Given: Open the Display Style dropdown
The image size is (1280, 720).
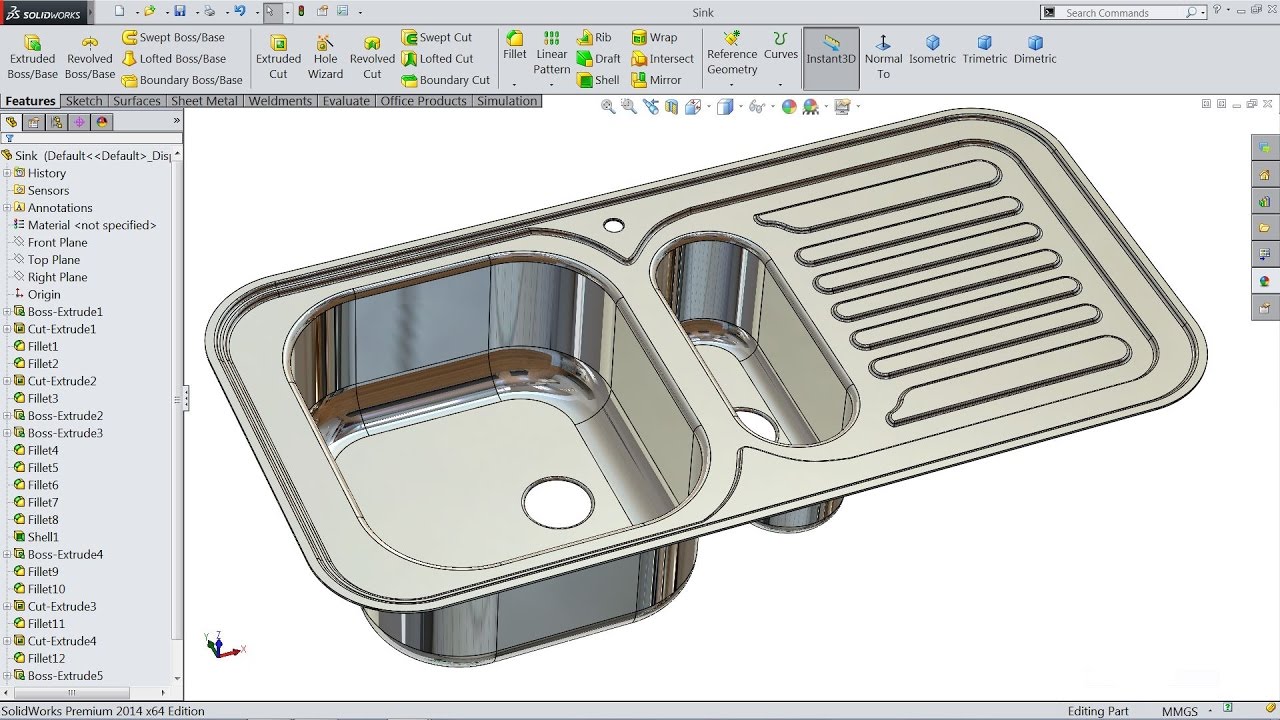Looking at the screenshot, I should (740, 107).
